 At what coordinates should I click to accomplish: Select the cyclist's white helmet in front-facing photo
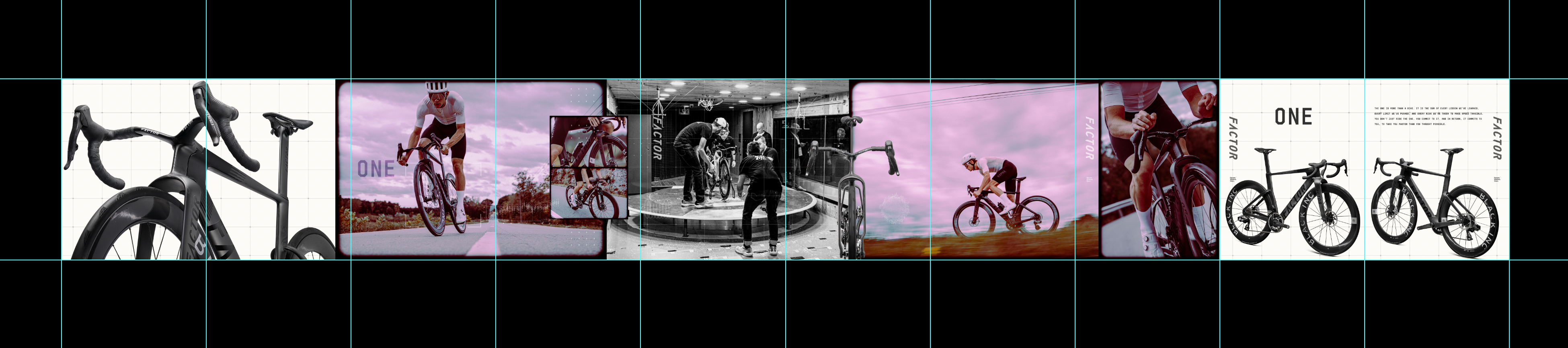[x=436, y=88]
